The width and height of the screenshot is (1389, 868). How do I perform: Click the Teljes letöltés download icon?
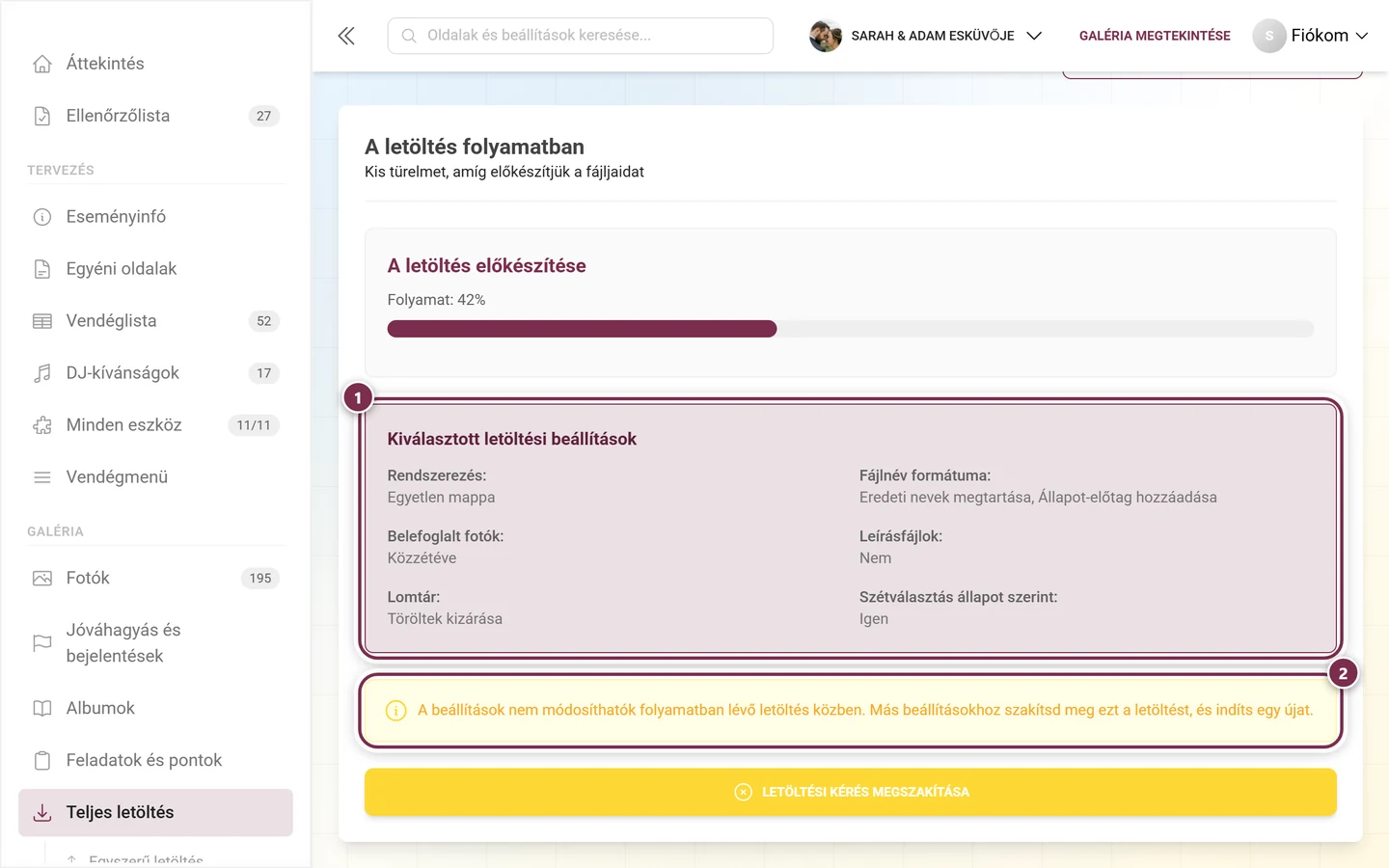42,813
